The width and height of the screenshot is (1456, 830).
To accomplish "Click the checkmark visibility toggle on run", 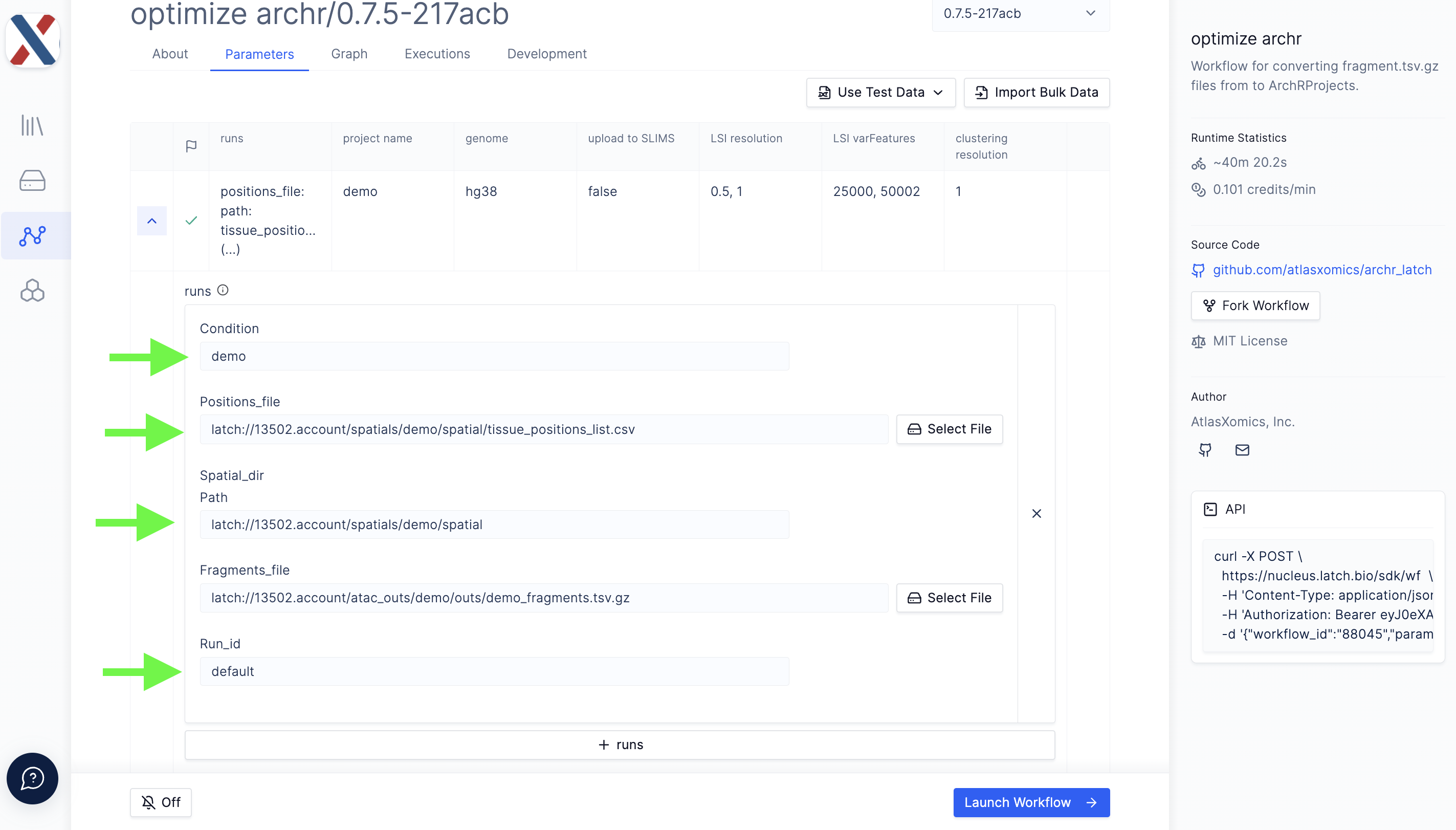I will click(x=191, y=220).
